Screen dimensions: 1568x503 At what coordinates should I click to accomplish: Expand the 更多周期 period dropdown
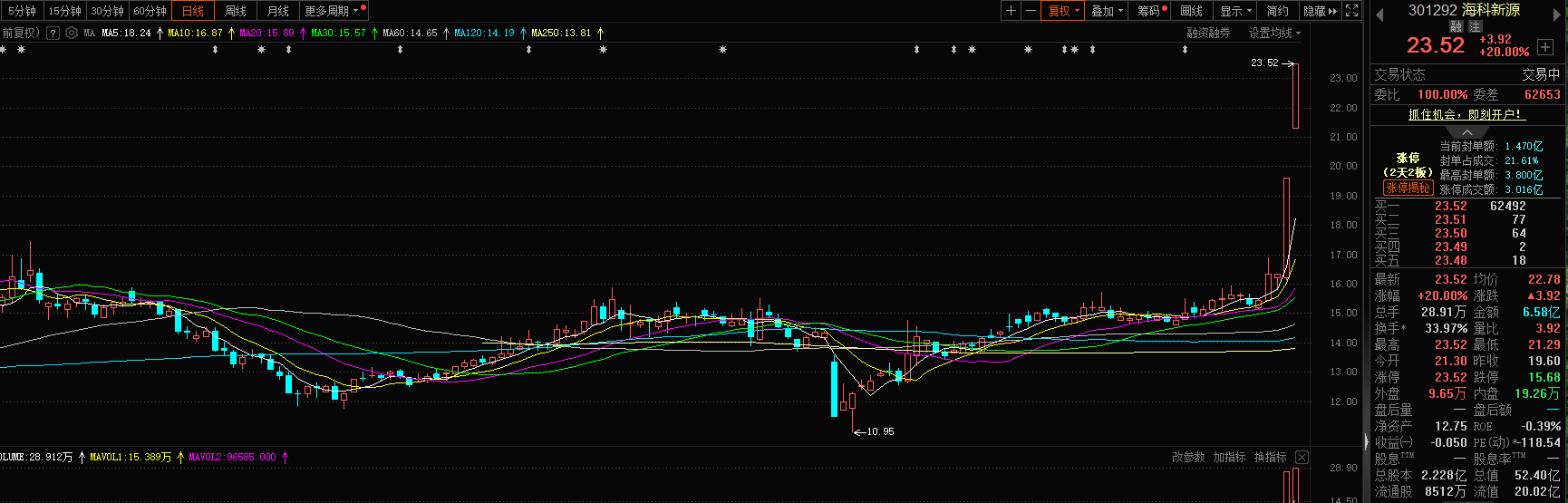pos(332,11)
